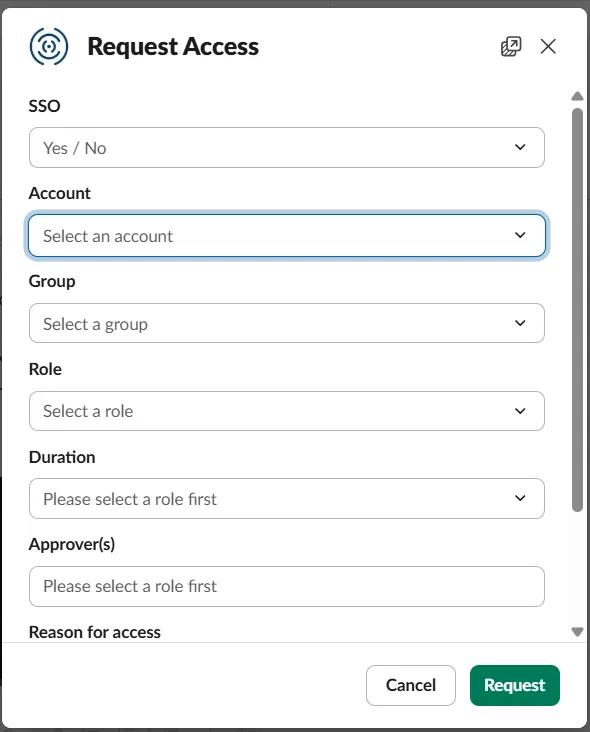Screen dimensions: 590x732
Task: Open the Select an account dropdown
Action: pyautogui.click(x=287, y=236)
